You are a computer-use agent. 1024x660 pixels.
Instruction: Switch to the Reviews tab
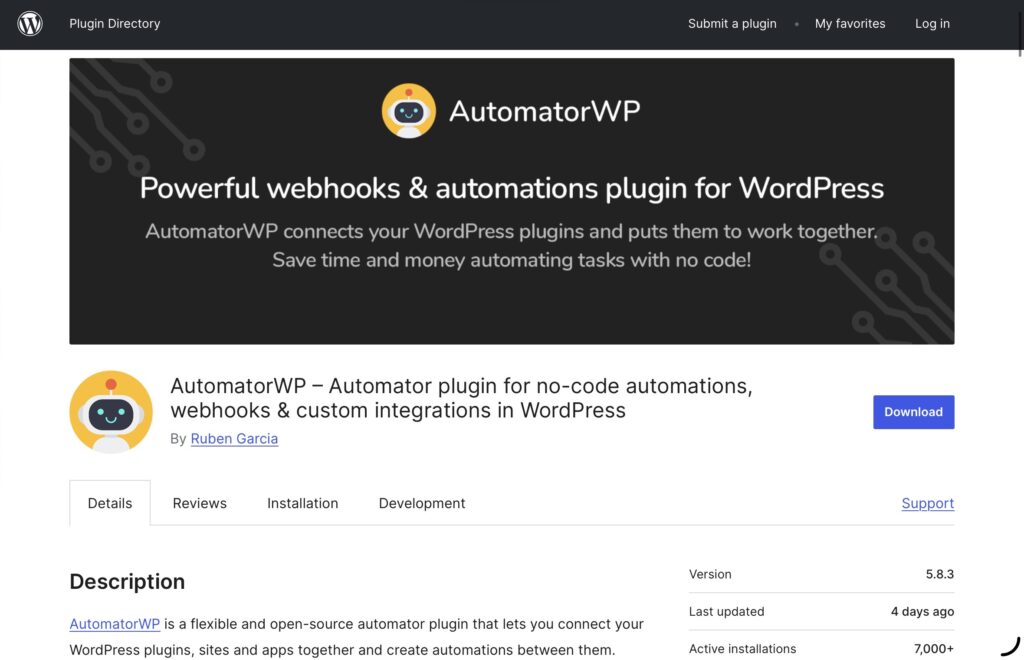(199, 503)
